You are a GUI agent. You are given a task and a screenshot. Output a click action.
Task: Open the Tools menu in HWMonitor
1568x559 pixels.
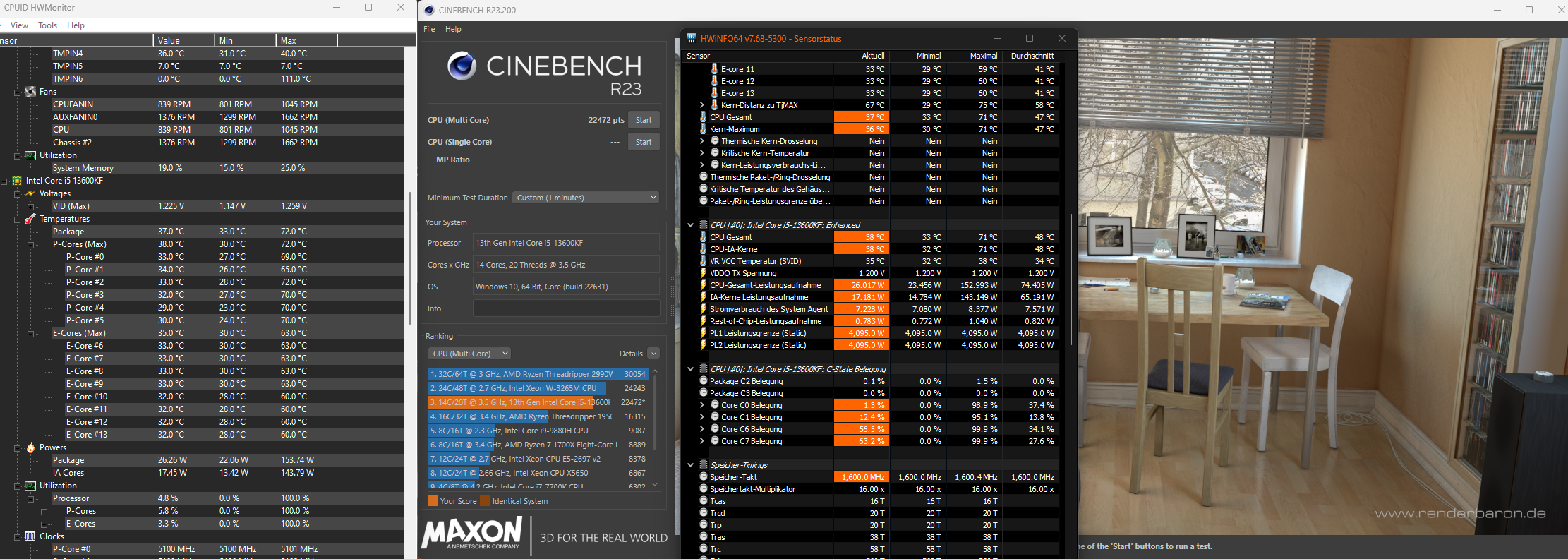[x=48, y=25]
